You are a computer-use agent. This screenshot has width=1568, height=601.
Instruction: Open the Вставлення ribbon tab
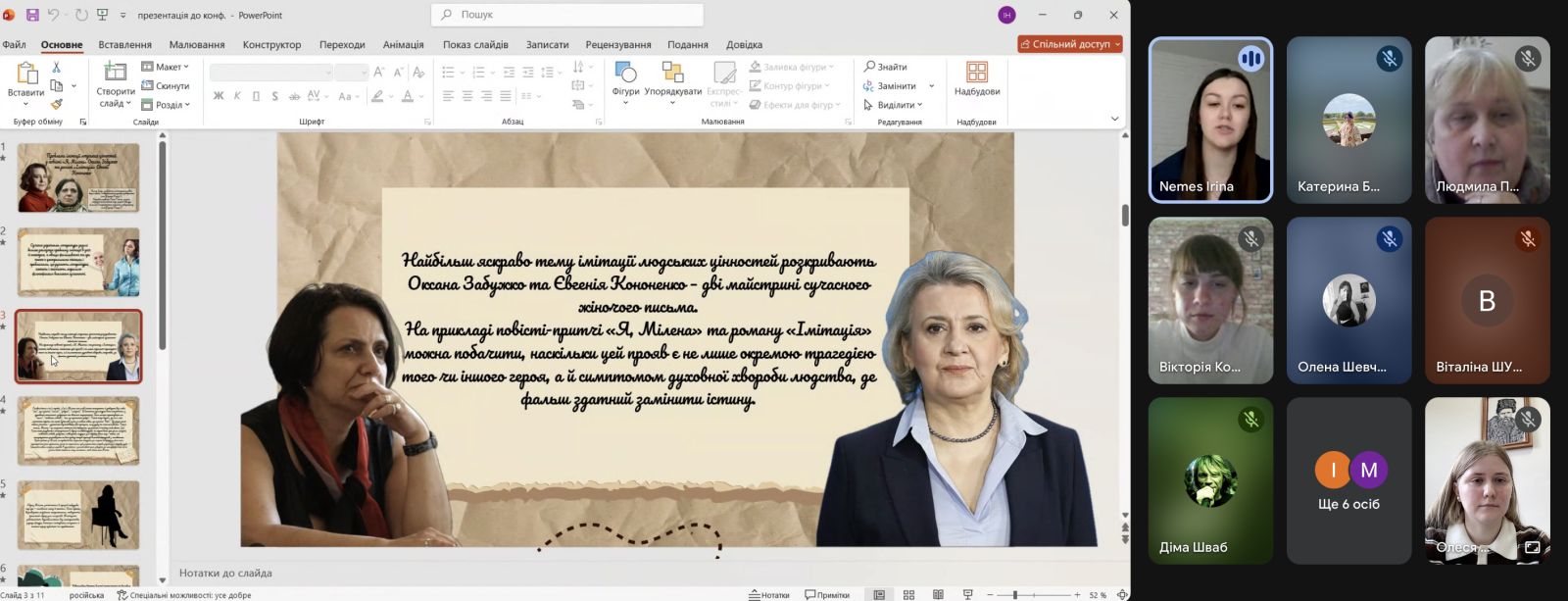[124, 45]
